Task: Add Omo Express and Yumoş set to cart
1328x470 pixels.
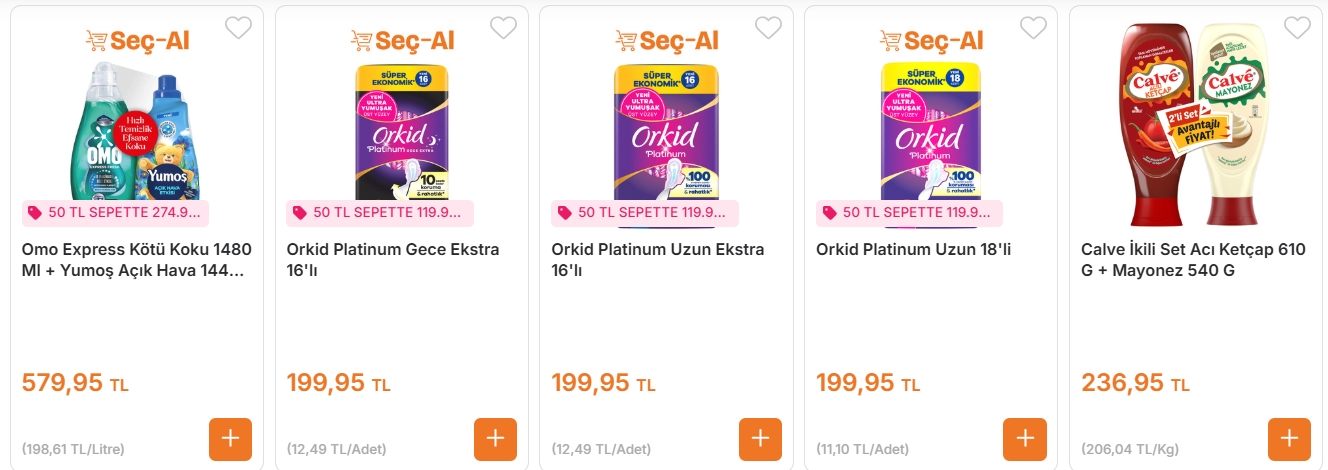Action: [x=230, y=439]
